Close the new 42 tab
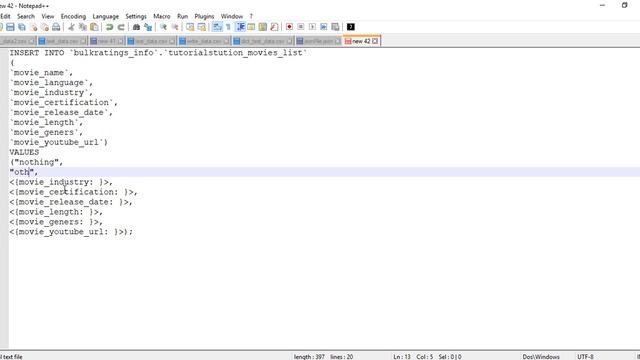This screenshot has height=360, width=640. click(375, 41)
